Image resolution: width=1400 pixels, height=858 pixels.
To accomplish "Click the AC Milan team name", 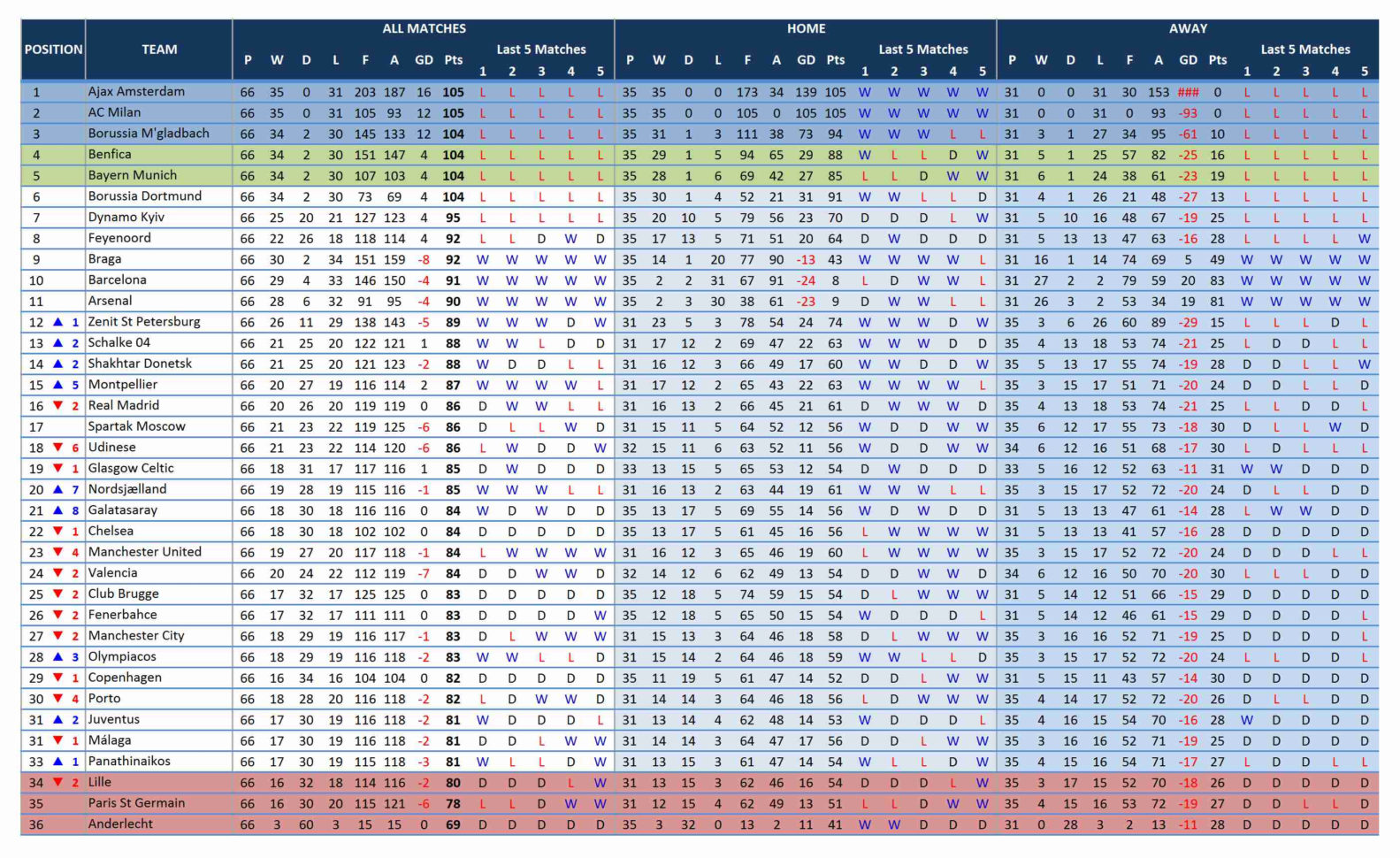I will 114,112.
